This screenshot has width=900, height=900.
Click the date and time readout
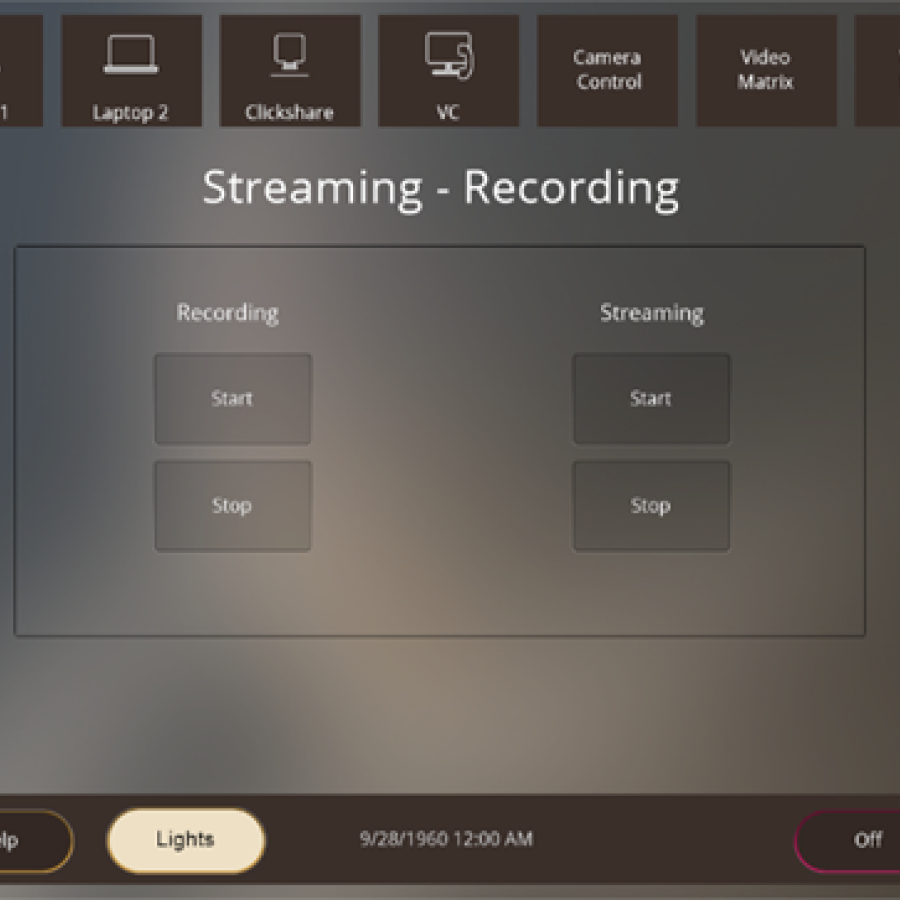pos(447,839)
